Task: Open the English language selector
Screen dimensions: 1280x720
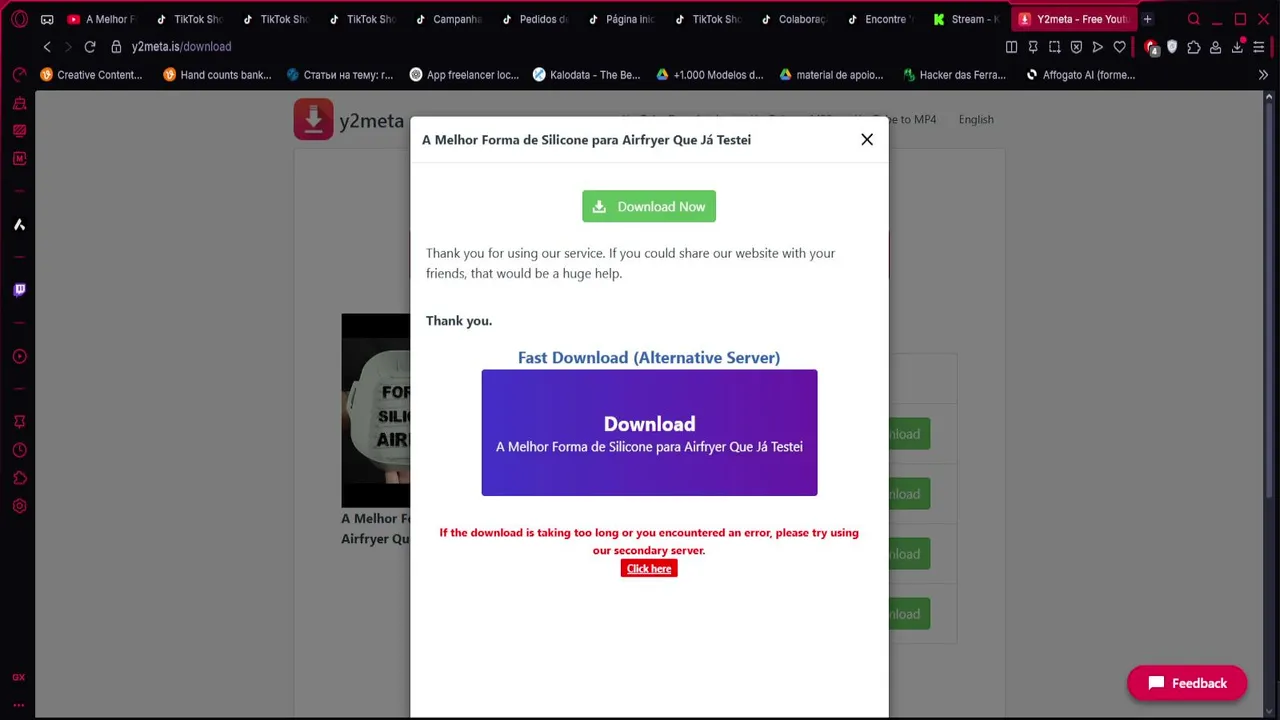Action: (976, 119)
